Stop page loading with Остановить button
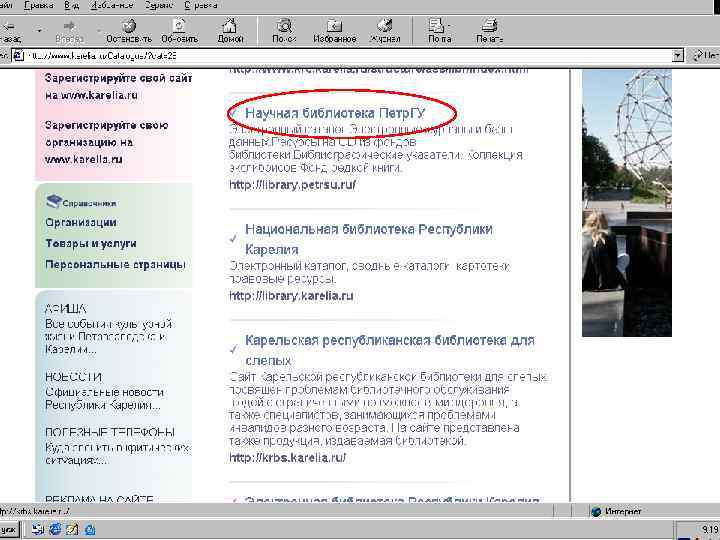 tap(129, 30)
